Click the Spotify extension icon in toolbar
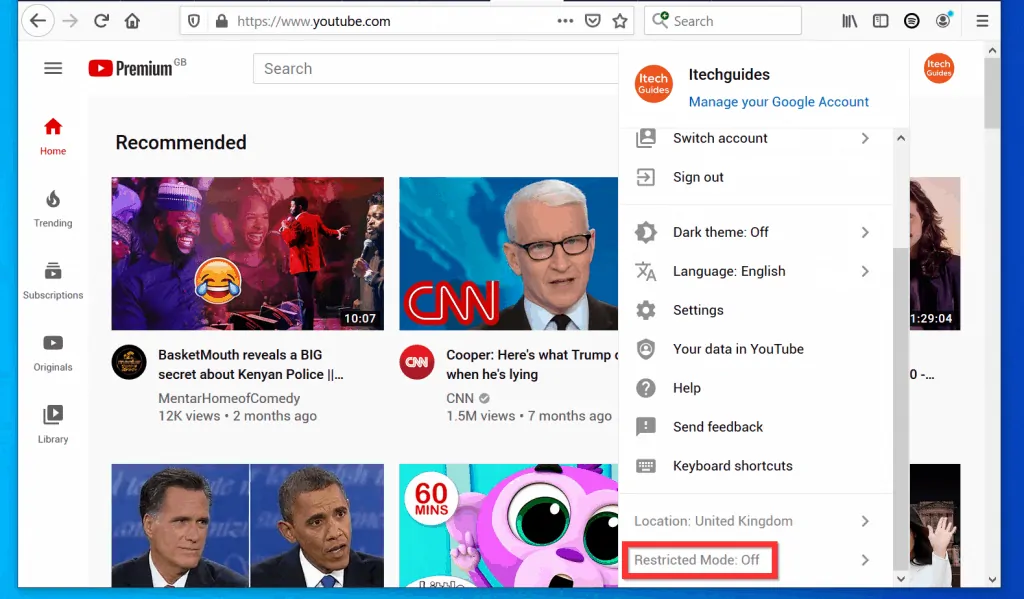The image size is (1024, 599). coord(912,21)
